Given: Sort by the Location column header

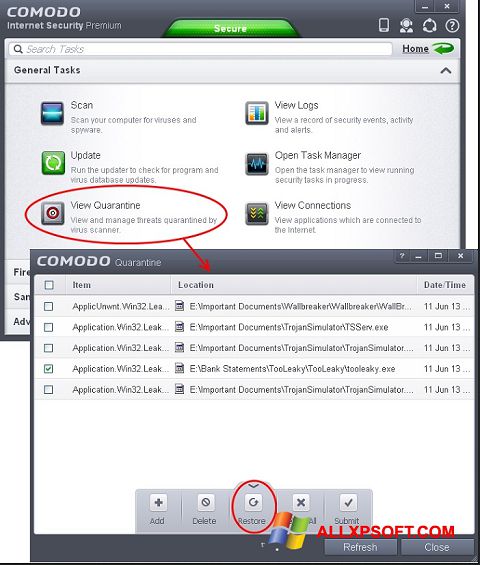Looking at the screenshot, I should (196, 285).
